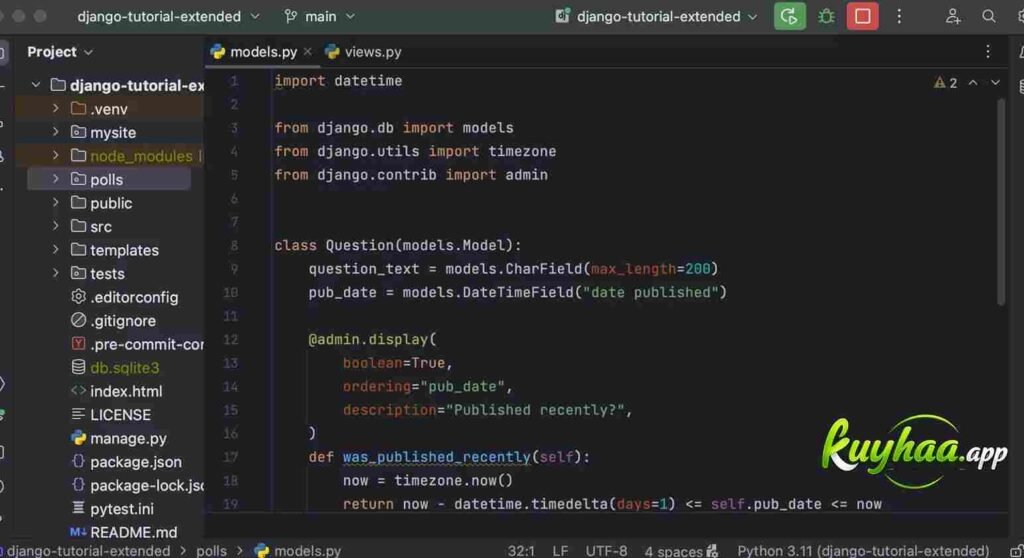Expand the tests folder
Screen dimensions: 1024x558
(56, 273)
